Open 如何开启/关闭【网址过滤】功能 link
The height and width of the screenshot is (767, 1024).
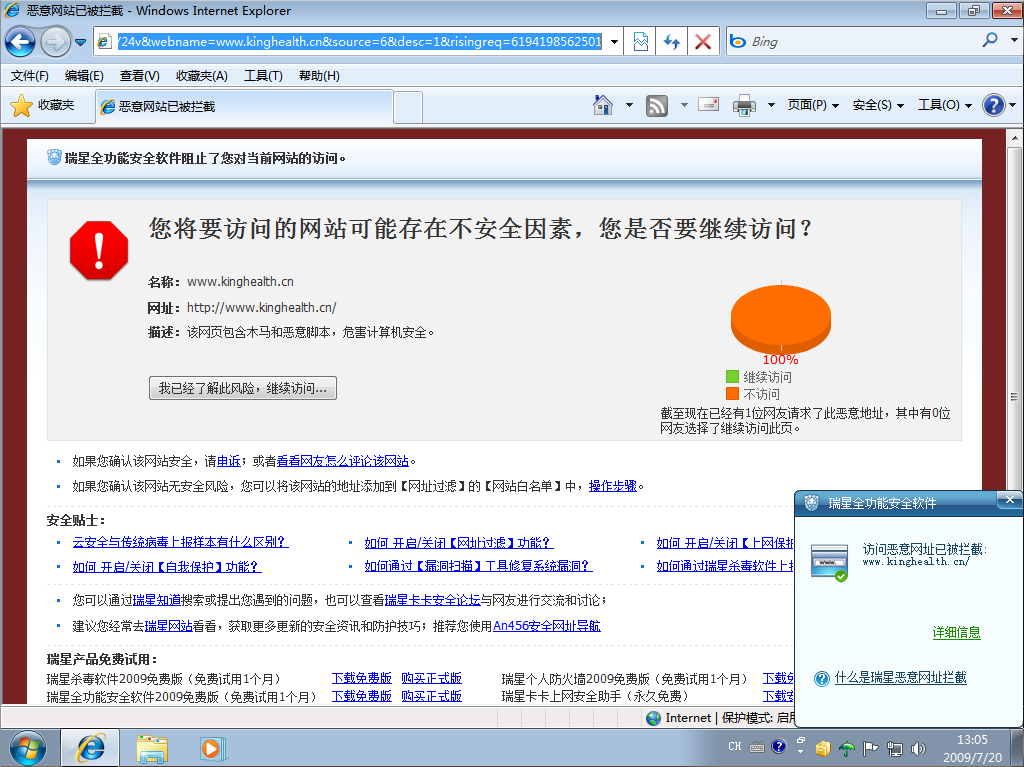pos(459,543)
